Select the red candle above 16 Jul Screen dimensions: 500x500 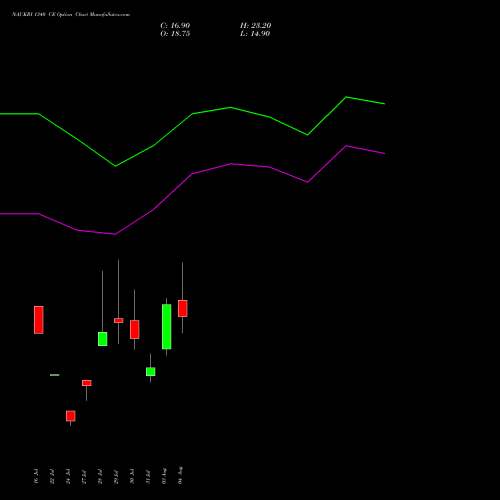pyautogui.click(x=39, y=320)
